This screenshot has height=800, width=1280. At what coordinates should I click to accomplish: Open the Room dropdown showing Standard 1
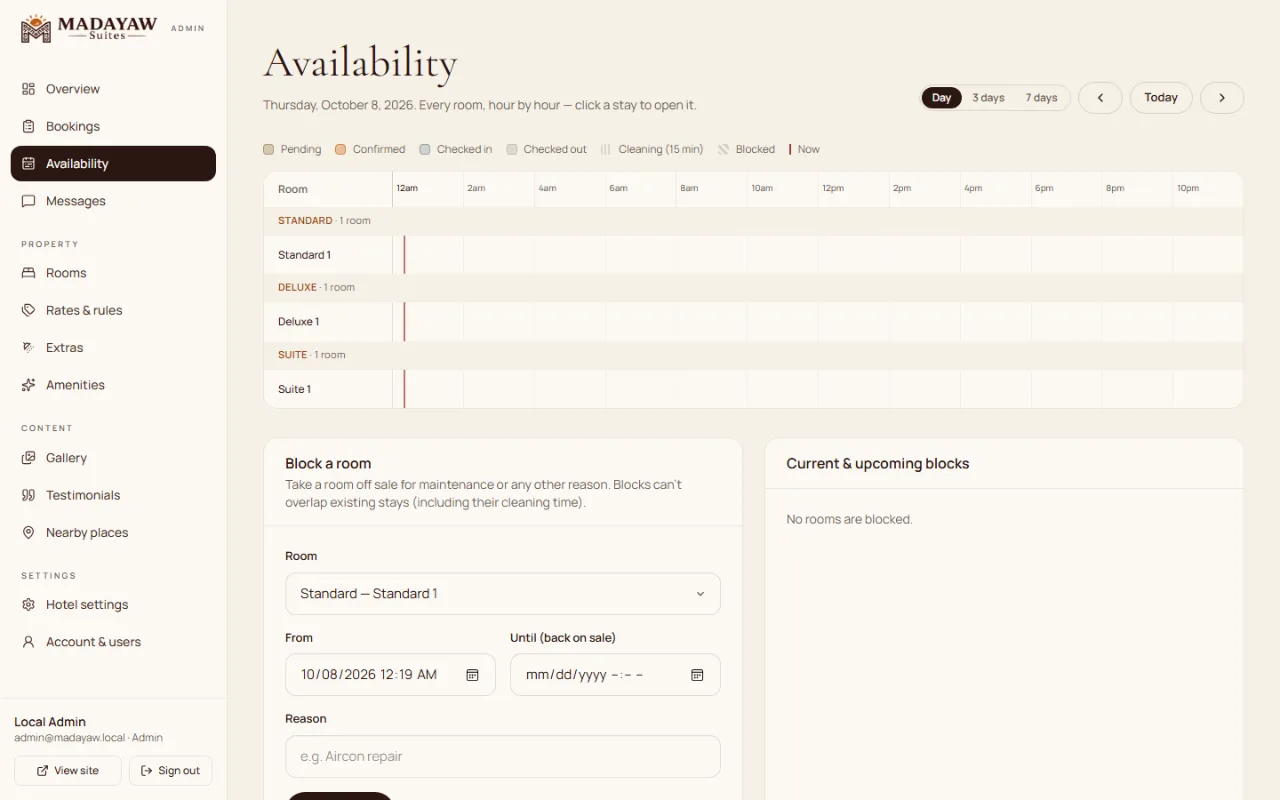[x=503, y=594]
